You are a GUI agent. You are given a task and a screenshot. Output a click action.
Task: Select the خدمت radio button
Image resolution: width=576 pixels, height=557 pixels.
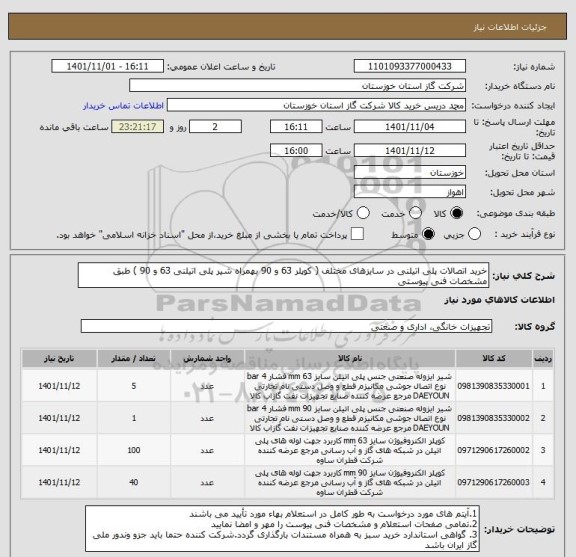click(415, 213)
